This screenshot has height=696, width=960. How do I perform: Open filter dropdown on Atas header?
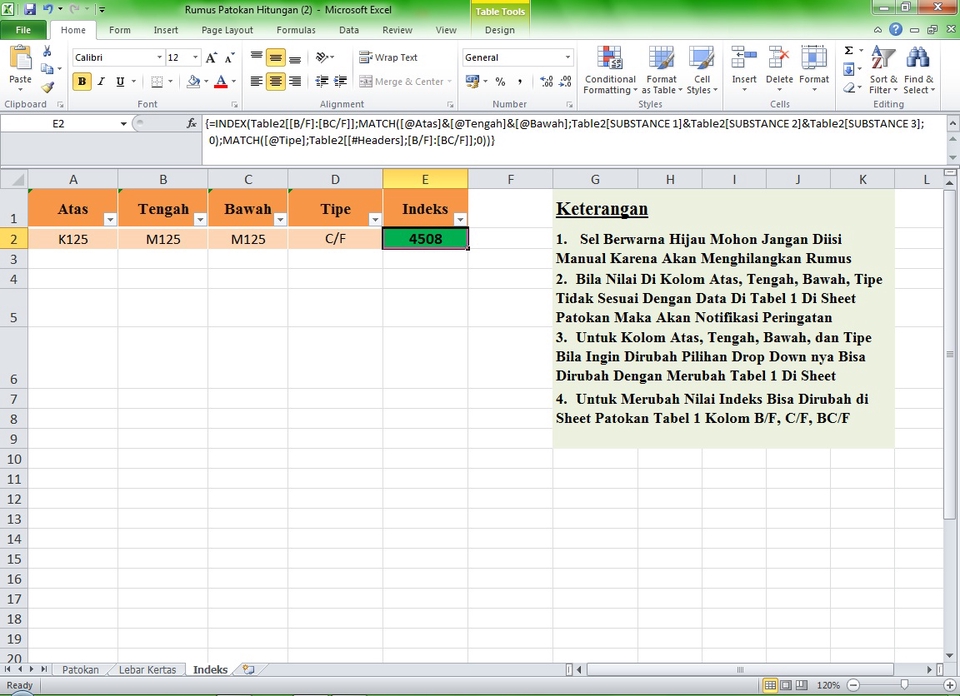(x=110, y=219)
